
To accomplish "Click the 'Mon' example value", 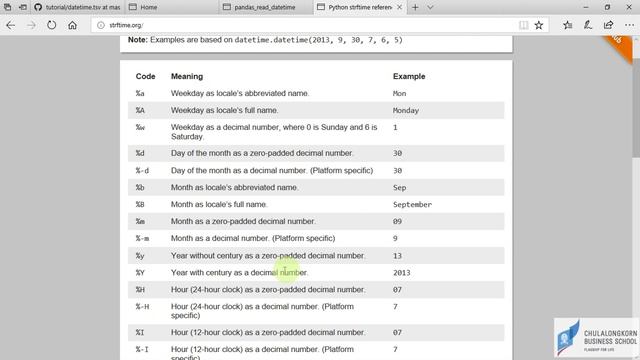I will tap(399, 93).
